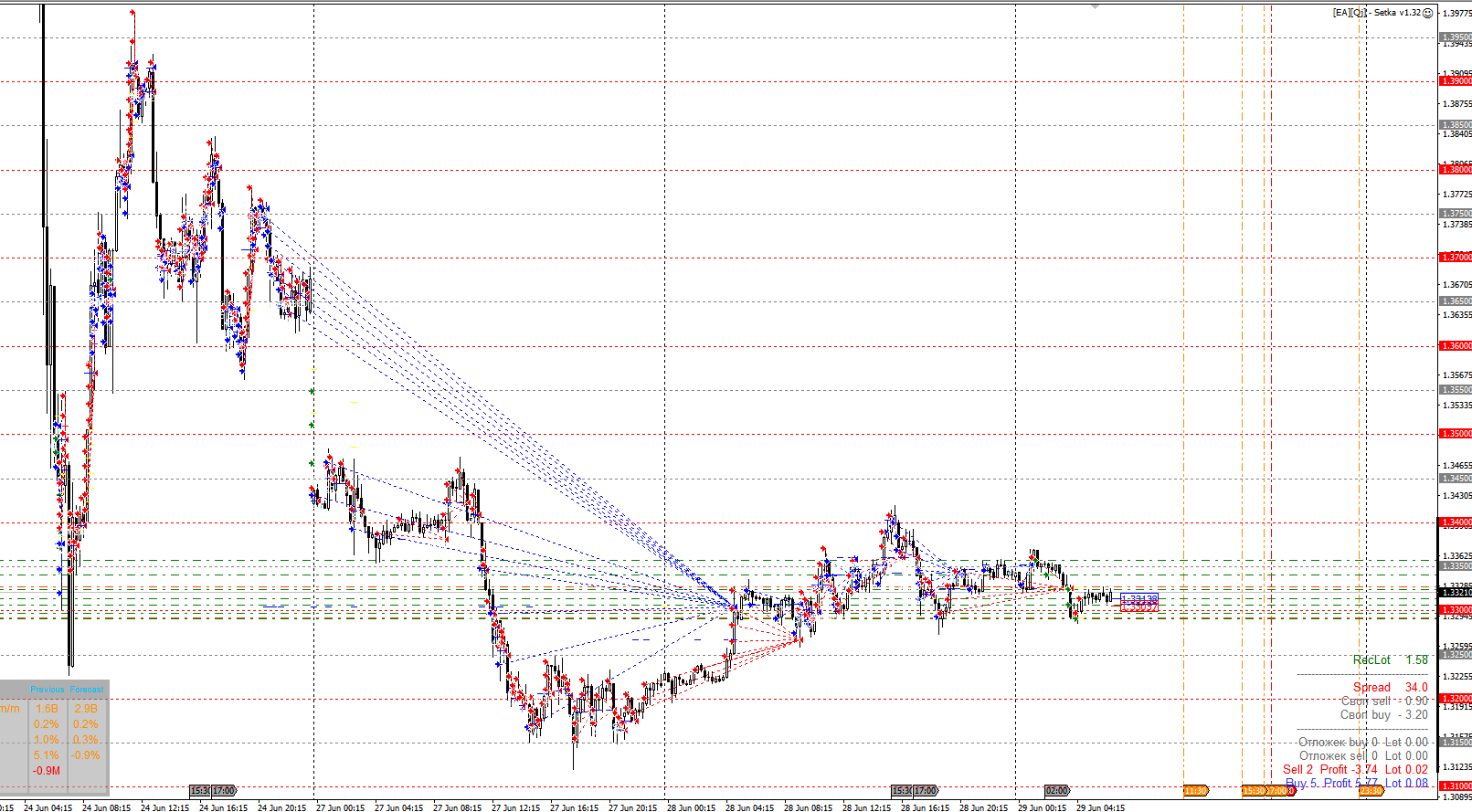
Task: Click the grey 1.37500 price level label
Action: [x=1456, y=214]
